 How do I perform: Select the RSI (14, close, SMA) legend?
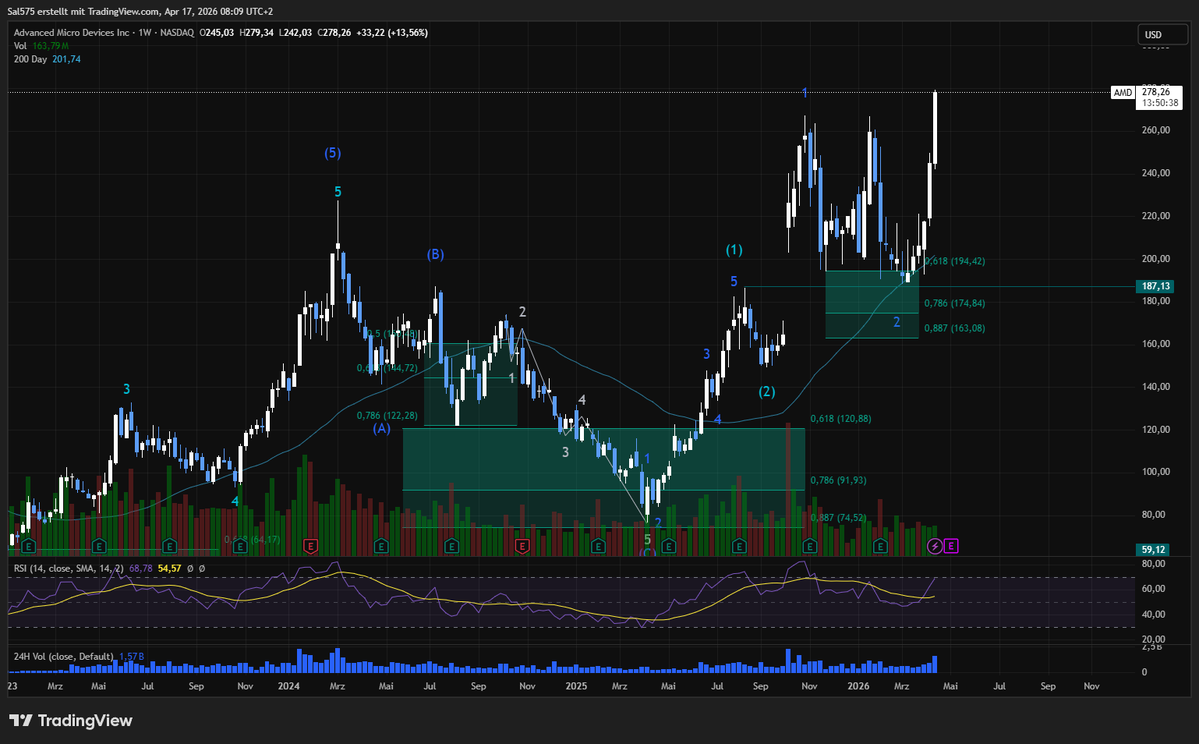69,568
